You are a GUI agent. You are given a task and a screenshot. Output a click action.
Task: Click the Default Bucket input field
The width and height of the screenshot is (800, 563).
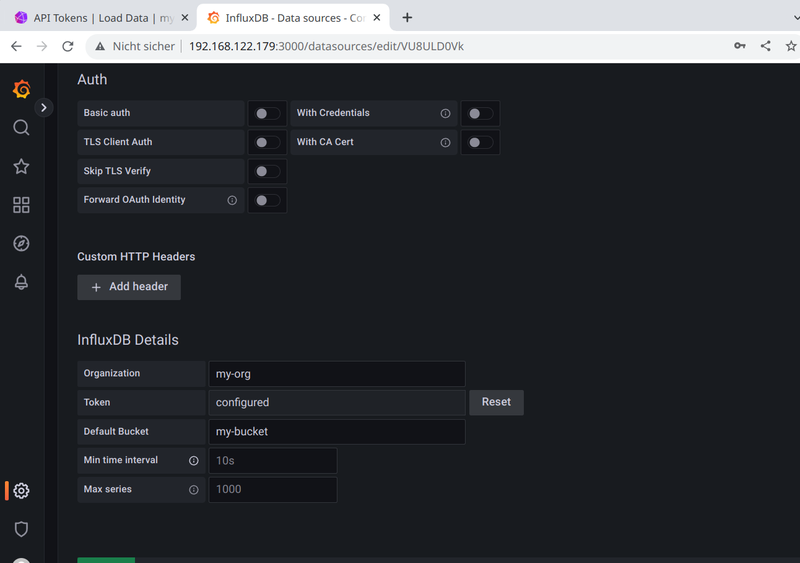(x=337, y=431)
